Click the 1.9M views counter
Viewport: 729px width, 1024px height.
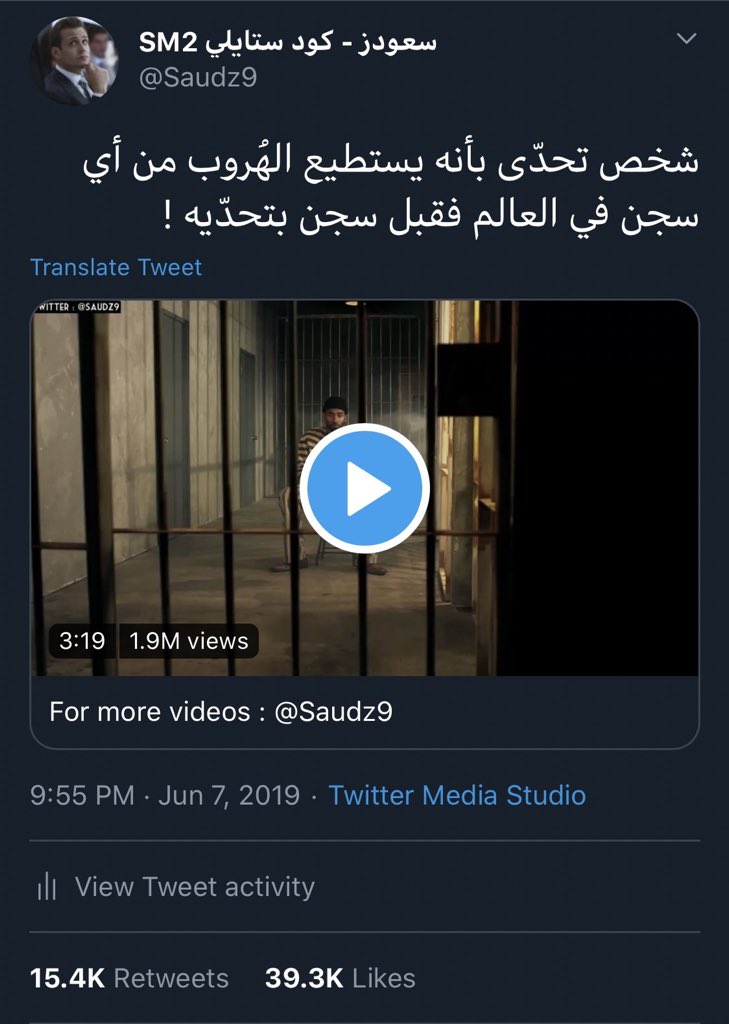pyautogui.click(x=189, y=641)
